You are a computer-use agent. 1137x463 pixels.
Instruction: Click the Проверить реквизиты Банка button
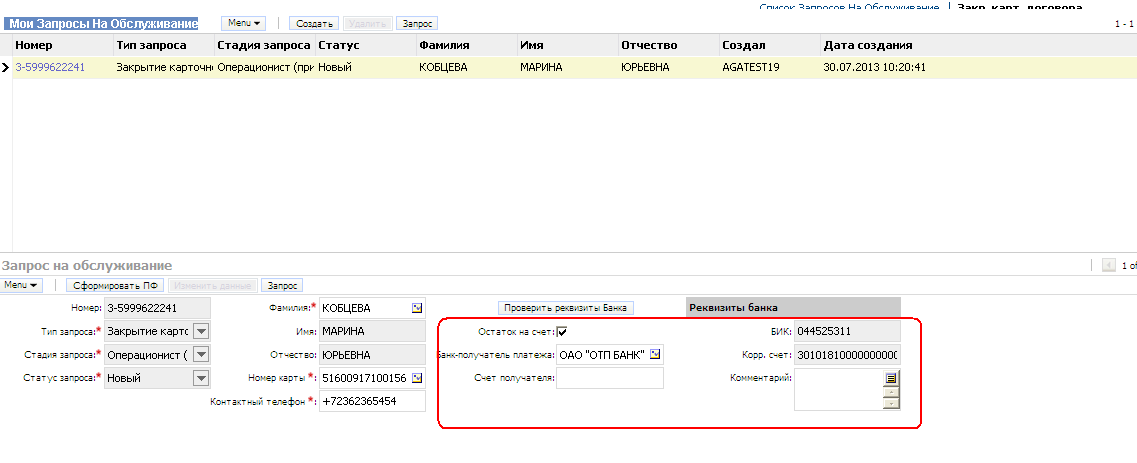tap(566, 308)
